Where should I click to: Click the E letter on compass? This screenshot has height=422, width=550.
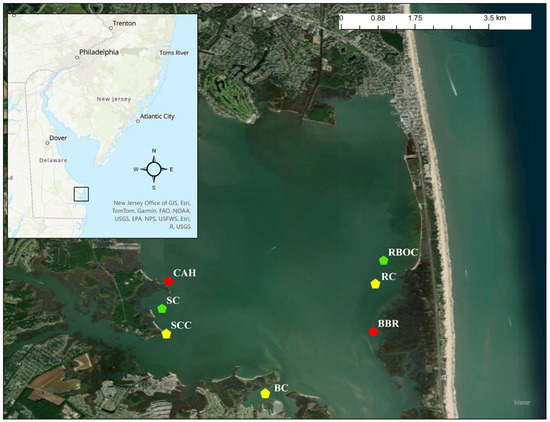pos(172,169)
